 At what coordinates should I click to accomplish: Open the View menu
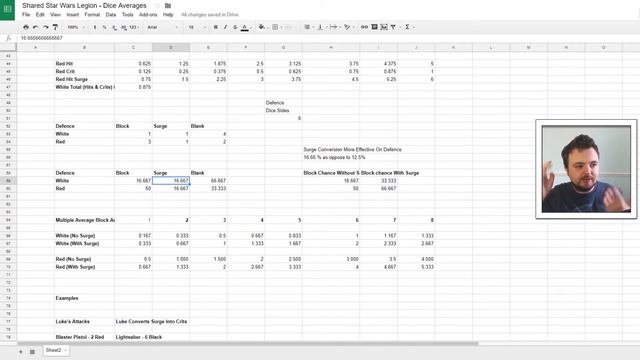55,15
